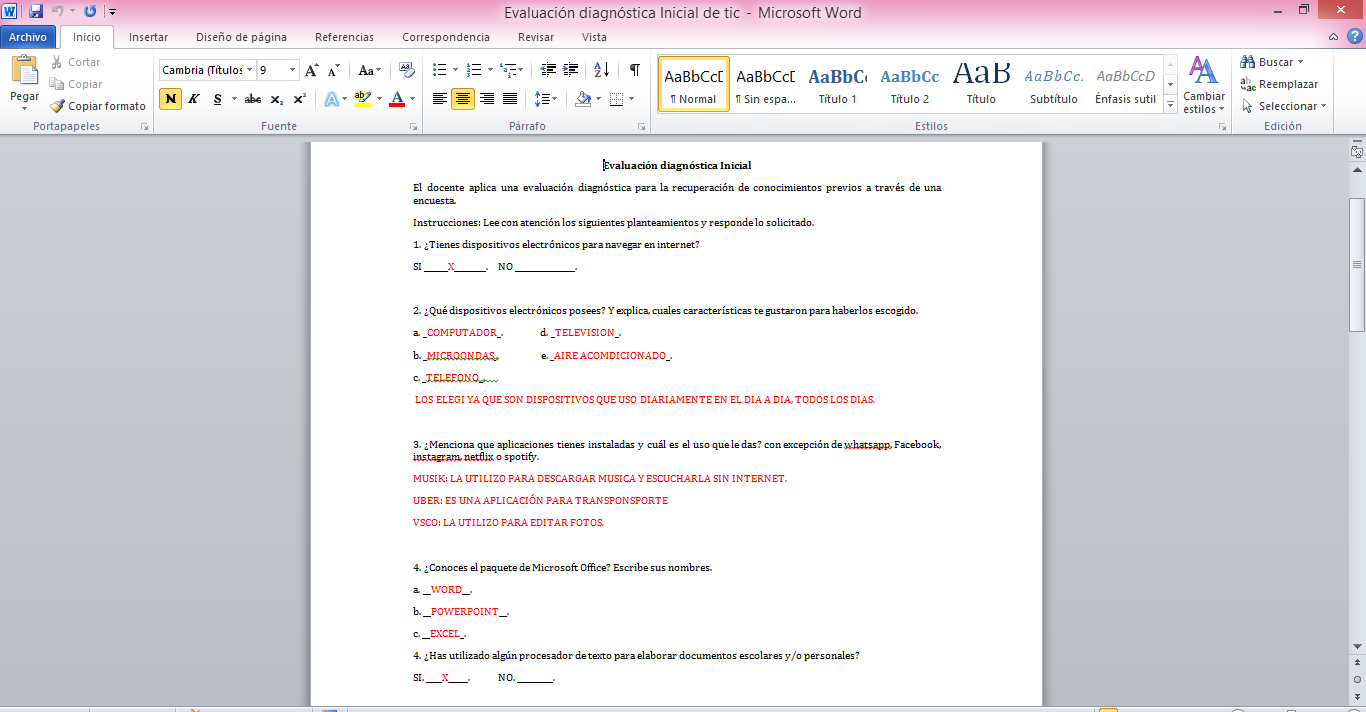Open Seleccionar dropdown
This screenshot has width=1366, height=712.
[1284, 106]
